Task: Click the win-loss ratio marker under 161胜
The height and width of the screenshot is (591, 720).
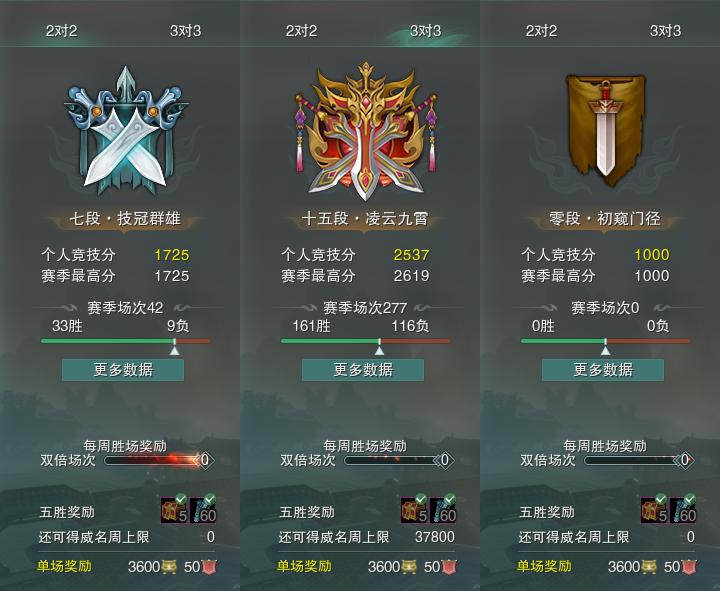Action: 379,347
